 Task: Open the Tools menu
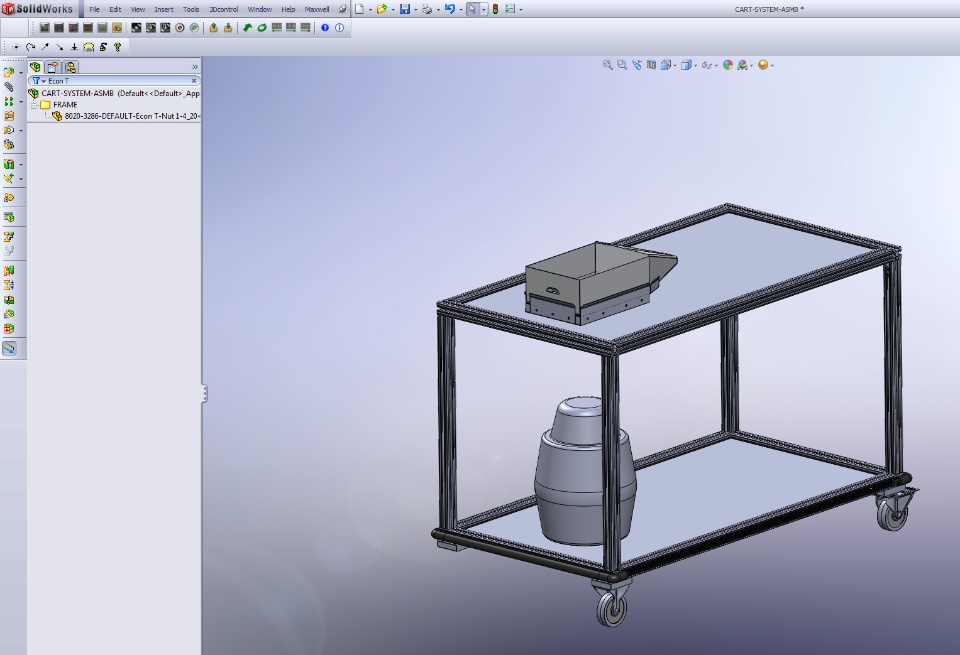pos(191,9)
